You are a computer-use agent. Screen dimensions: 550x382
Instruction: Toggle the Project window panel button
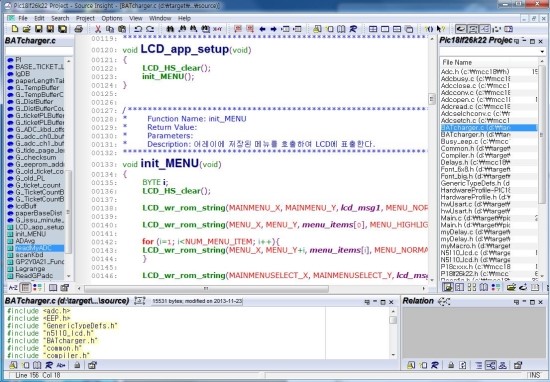[461, 29]
